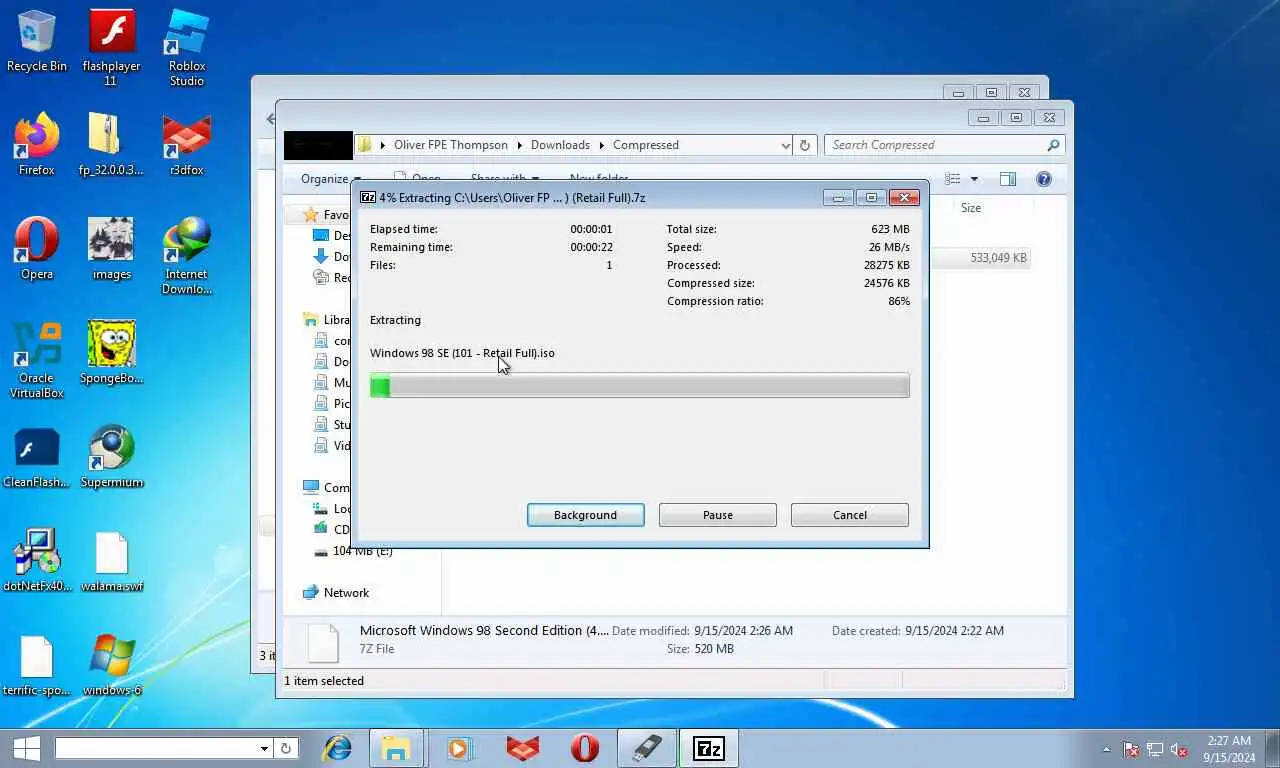Launch Opera from desktop shortcut
Viewport: 1280px width, 768px height.
tap(37, 249)
